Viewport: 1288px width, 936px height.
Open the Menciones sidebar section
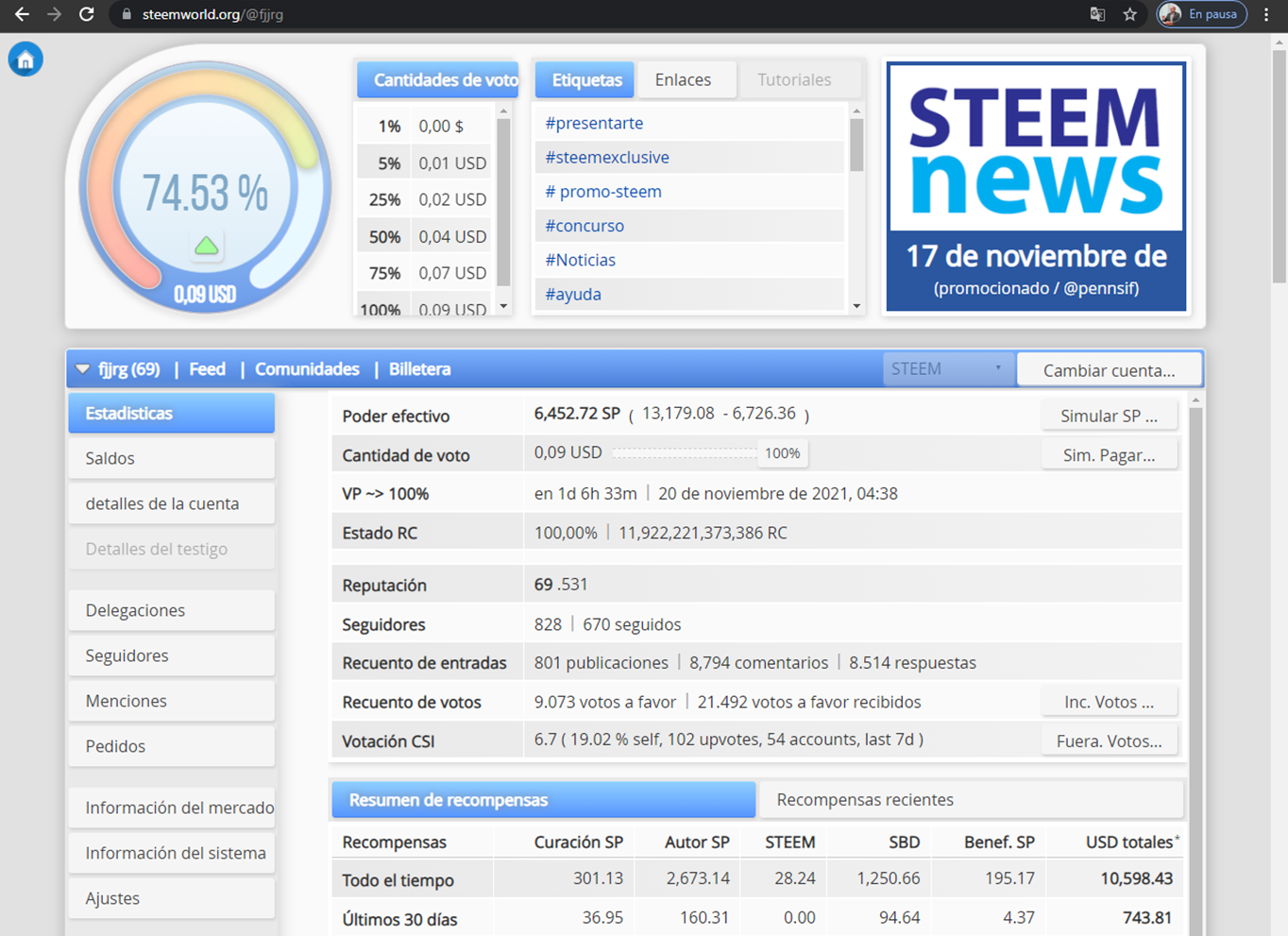[x=171, y=701]
